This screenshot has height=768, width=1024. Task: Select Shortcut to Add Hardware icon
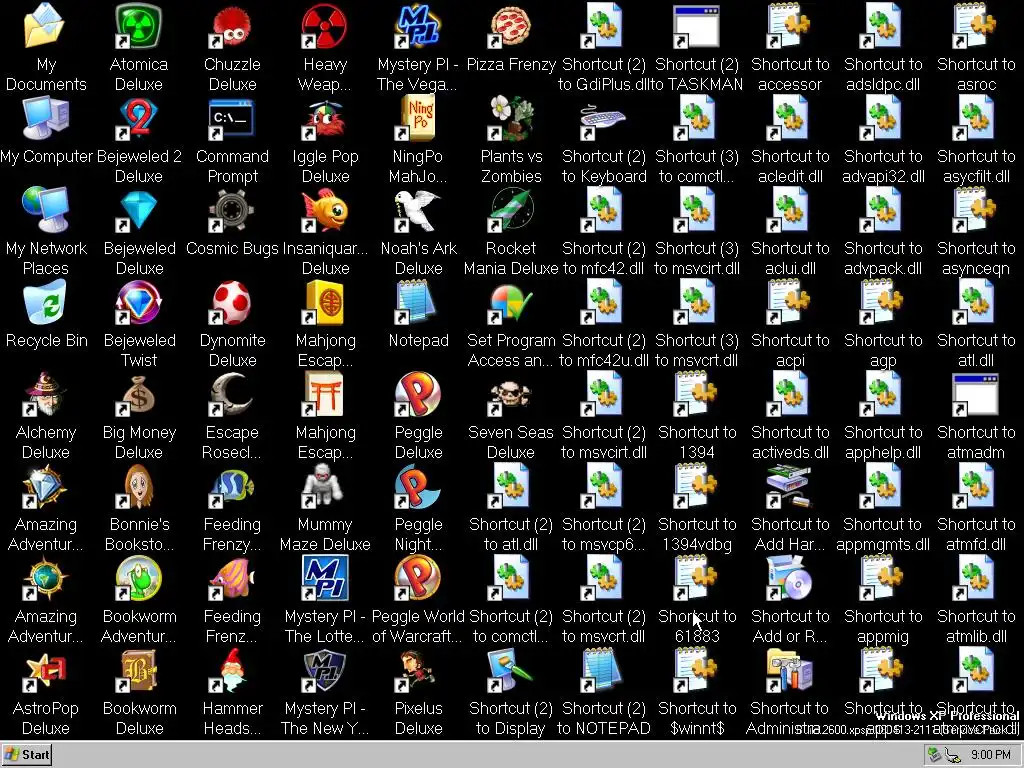point(790,486)
